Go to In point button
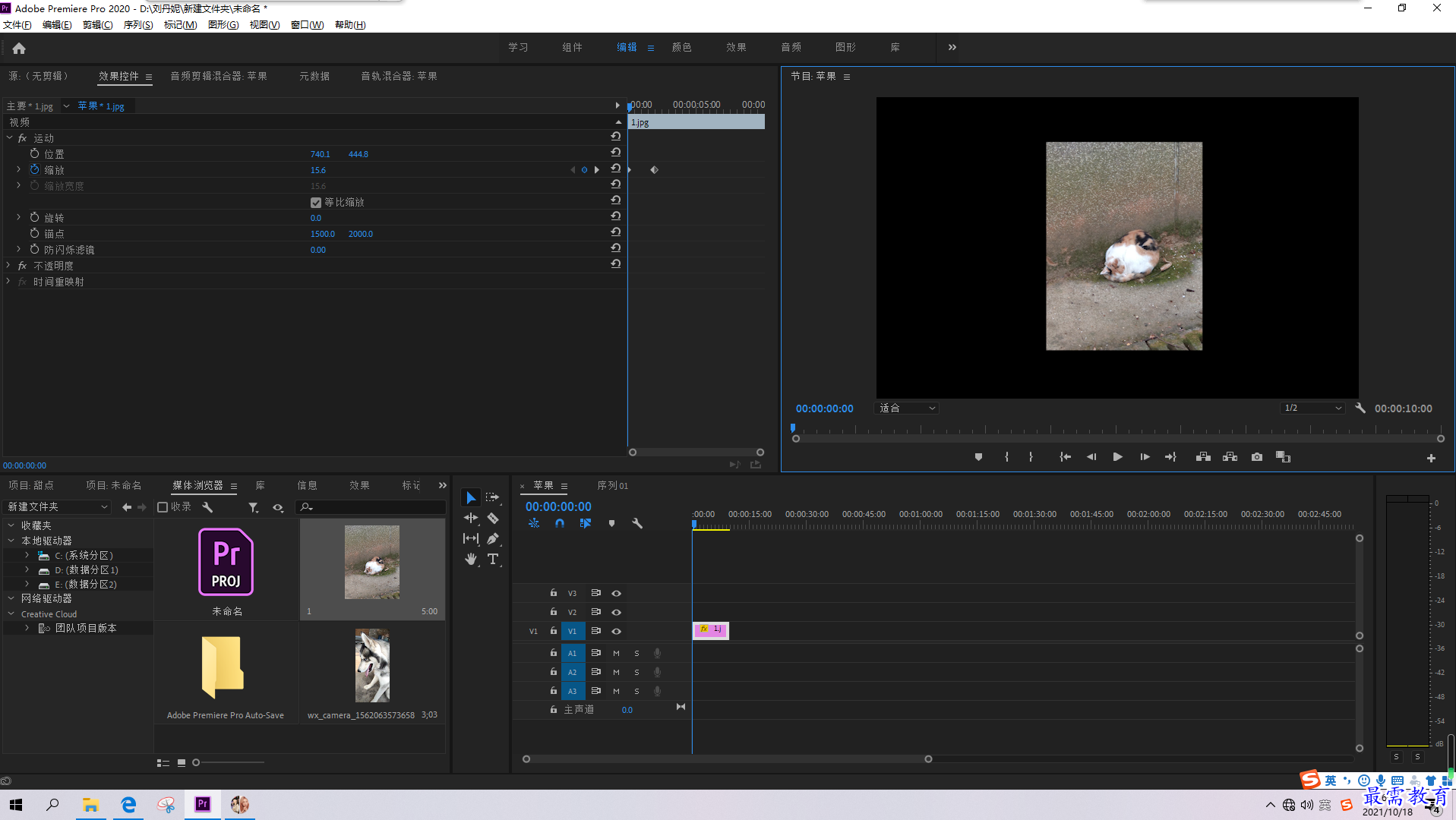The height and width of the screenshot is (820, 1456). pos(1065,457)
